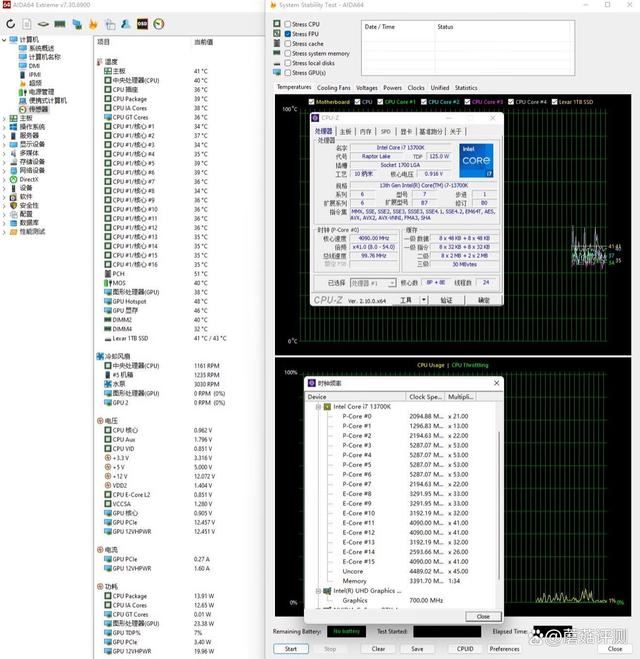Expand the 主板 node in the sidebar tree
The height and width of the screenshot is (659, 640).
tap(5, 118)
